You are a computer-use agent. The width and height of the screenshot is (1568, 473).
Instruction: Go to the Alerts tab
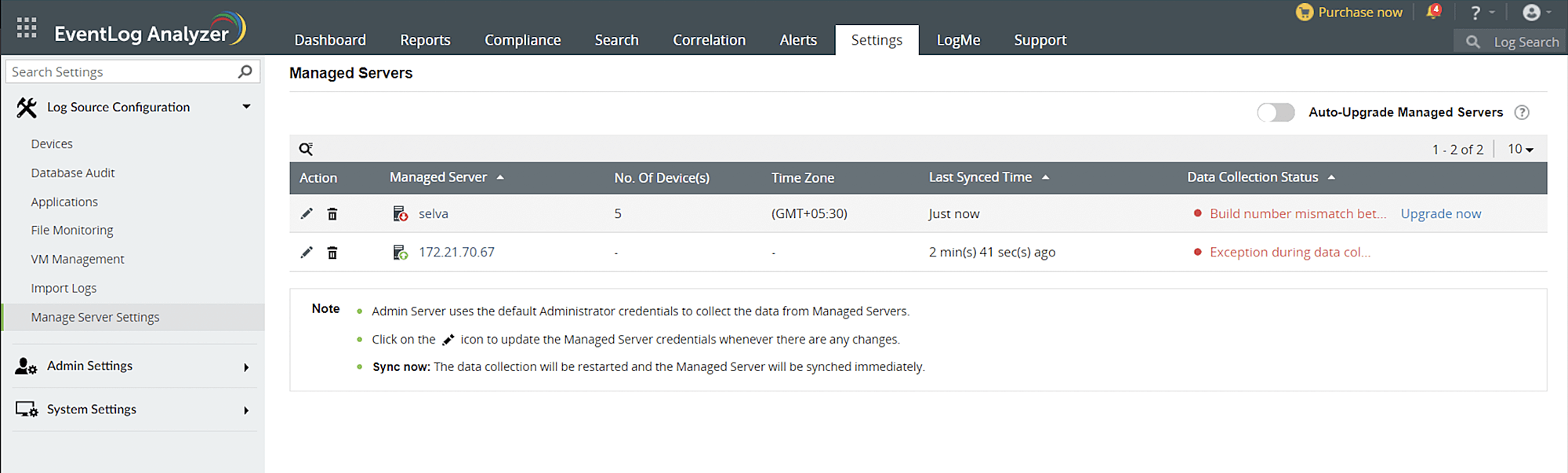[x=798, y=40]
